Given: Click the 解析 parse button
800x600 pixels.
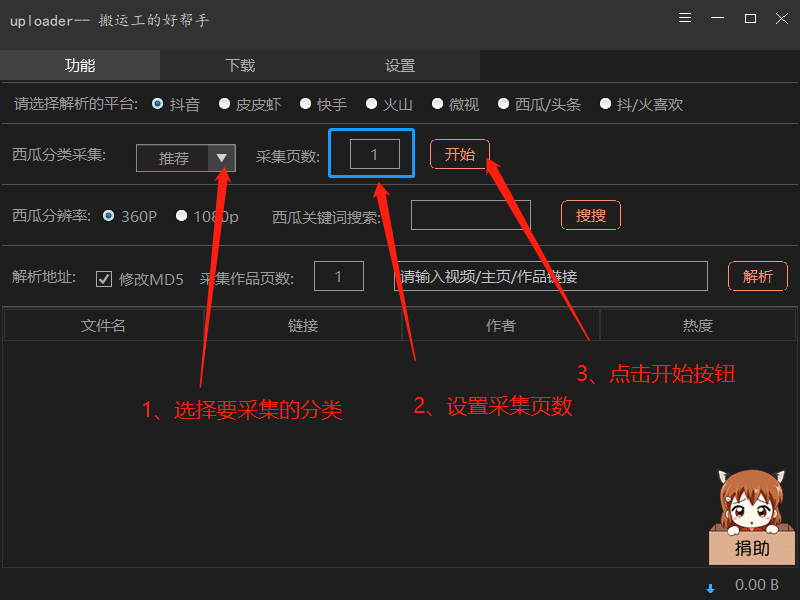Looking at the screenshot, I should (x=757, y=276).
